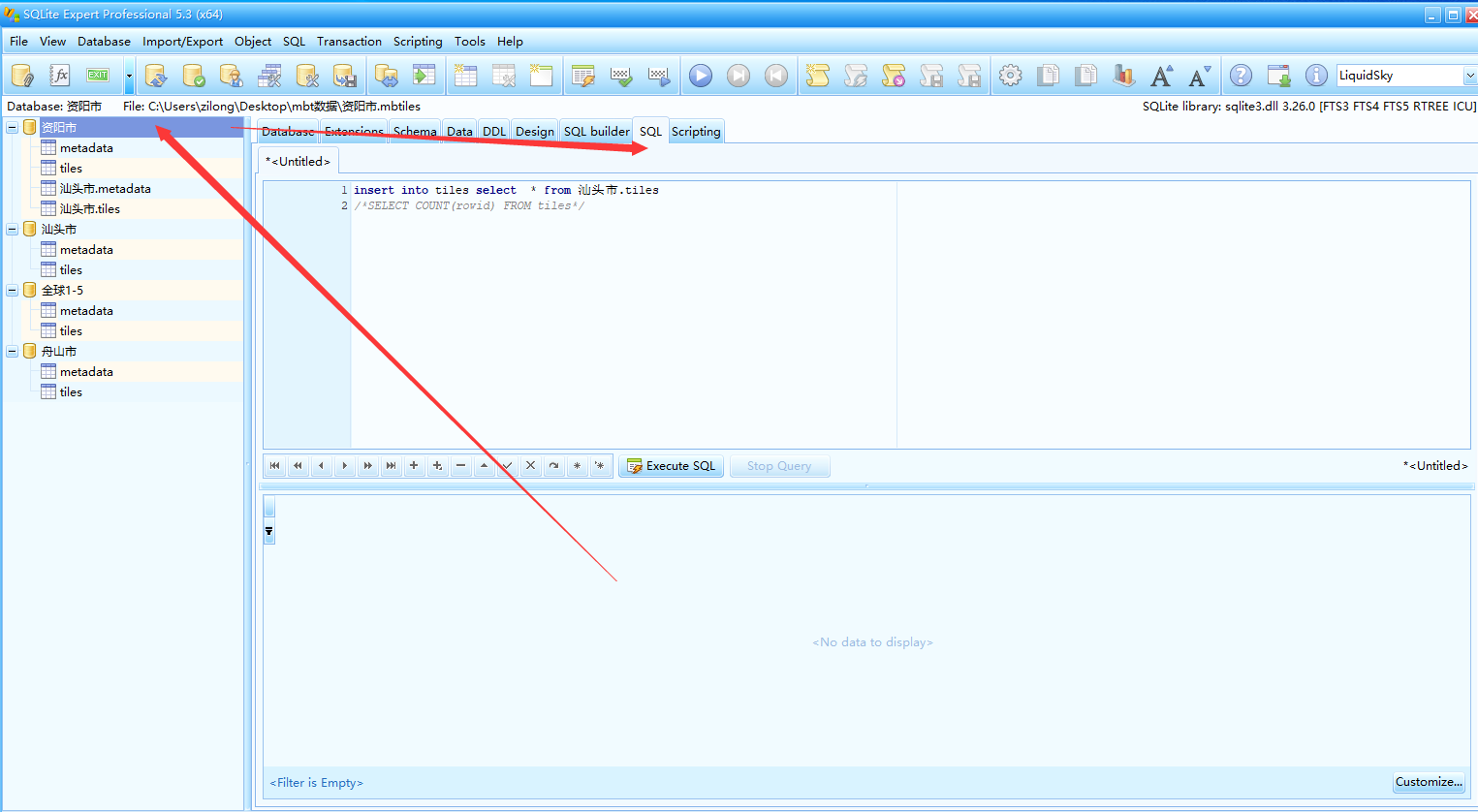Click the database with blue refresh arrows icon
This screenshot has height=812, width=1478.
pos(155,76)
